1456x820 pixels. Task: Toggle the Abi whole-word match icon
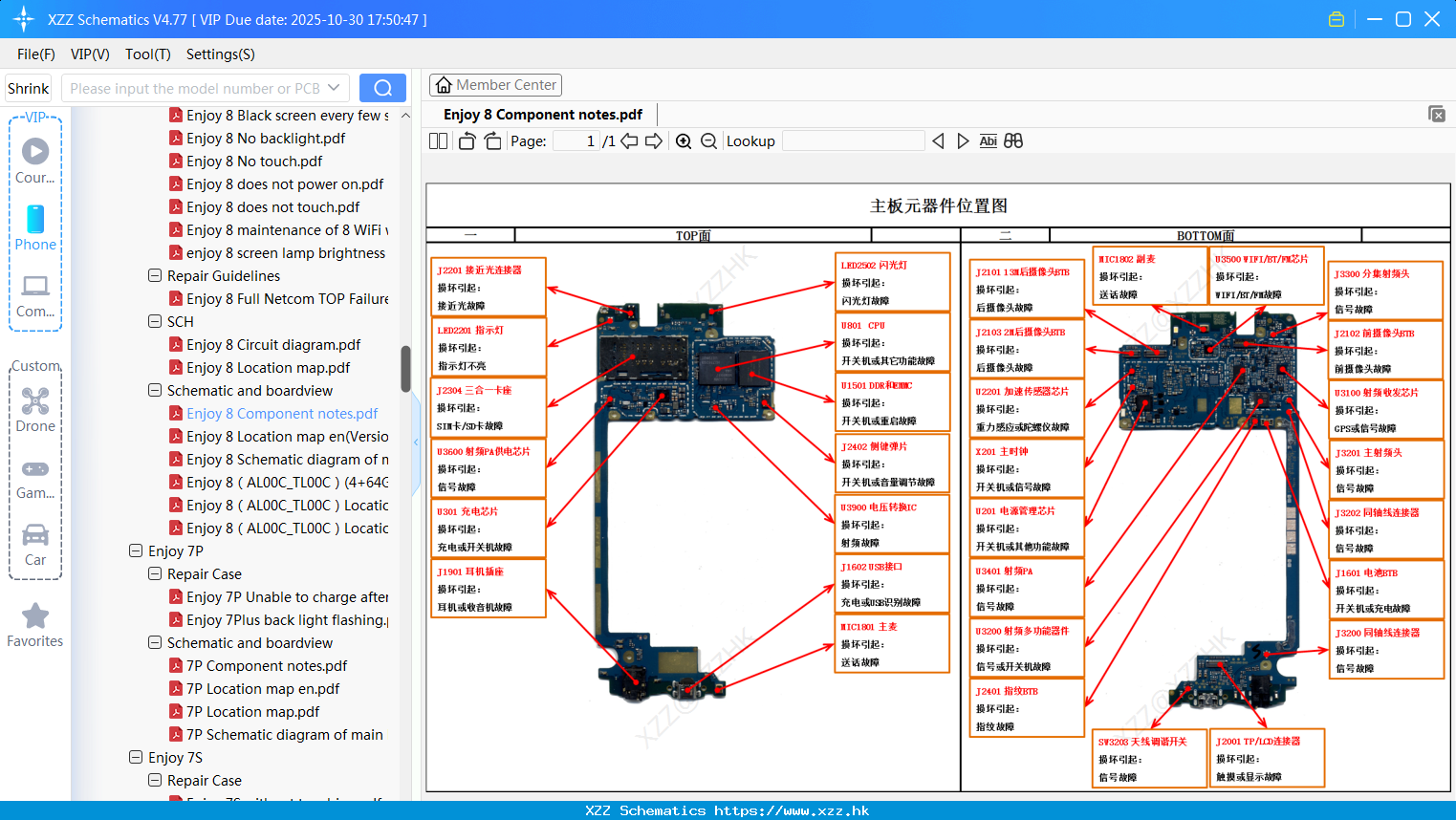click(989, 140)
